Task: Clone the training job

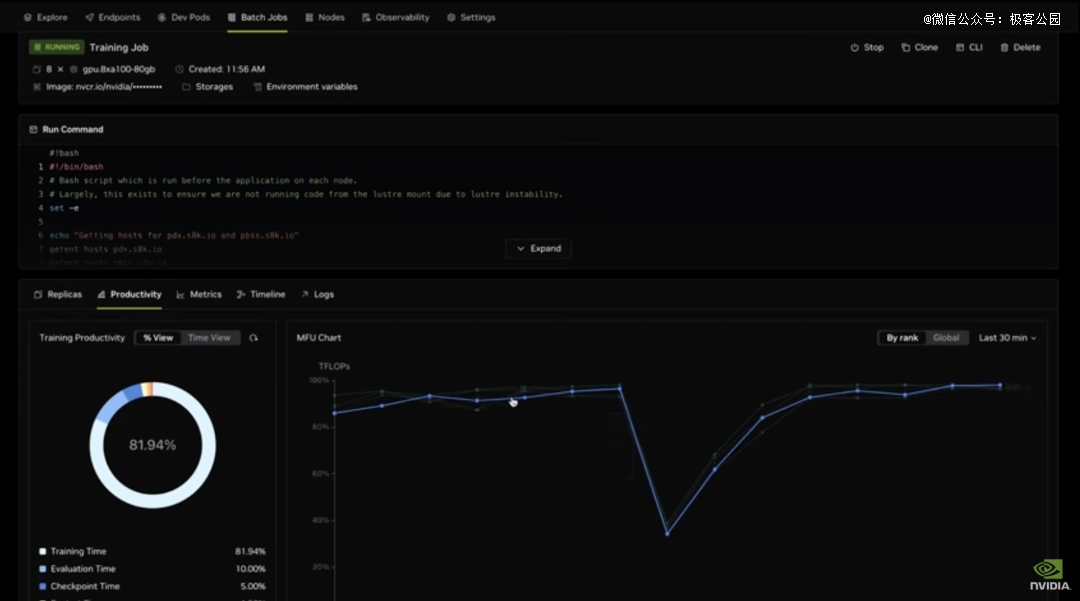Action: [919, 47]
